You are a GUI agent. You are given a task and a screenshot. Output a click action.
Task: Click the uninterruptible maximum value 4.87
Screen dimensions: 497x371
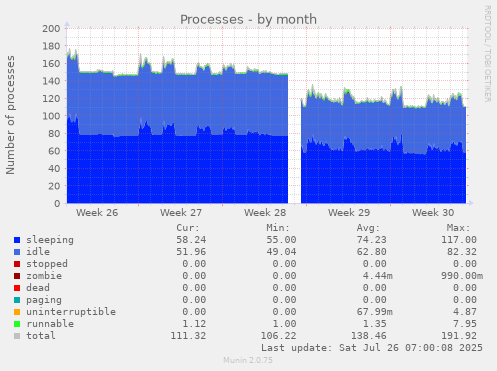(465, 312)
